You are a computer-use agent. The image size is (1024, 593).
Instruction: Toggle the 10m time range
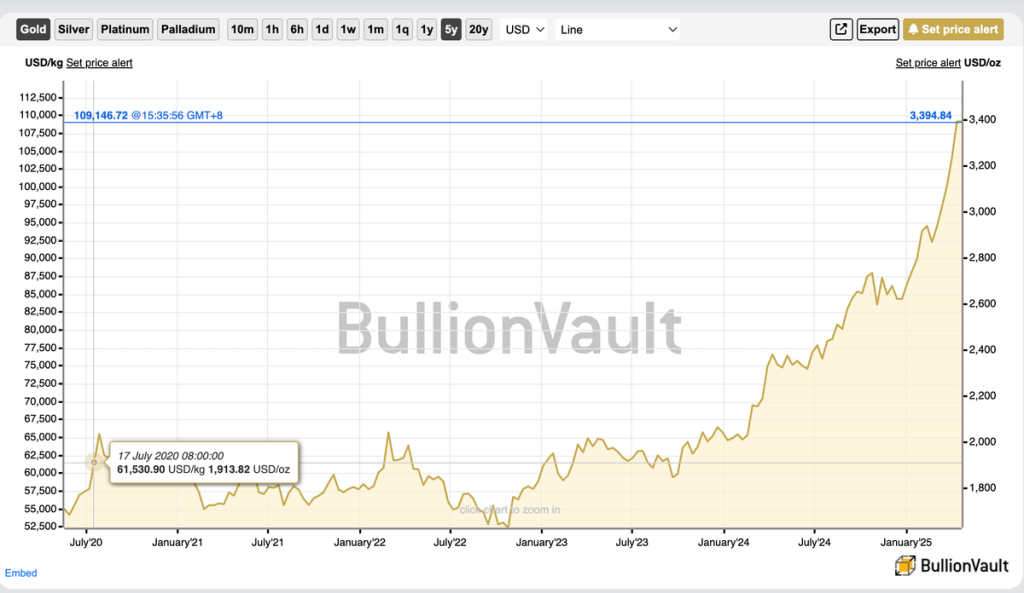[242, 29]
